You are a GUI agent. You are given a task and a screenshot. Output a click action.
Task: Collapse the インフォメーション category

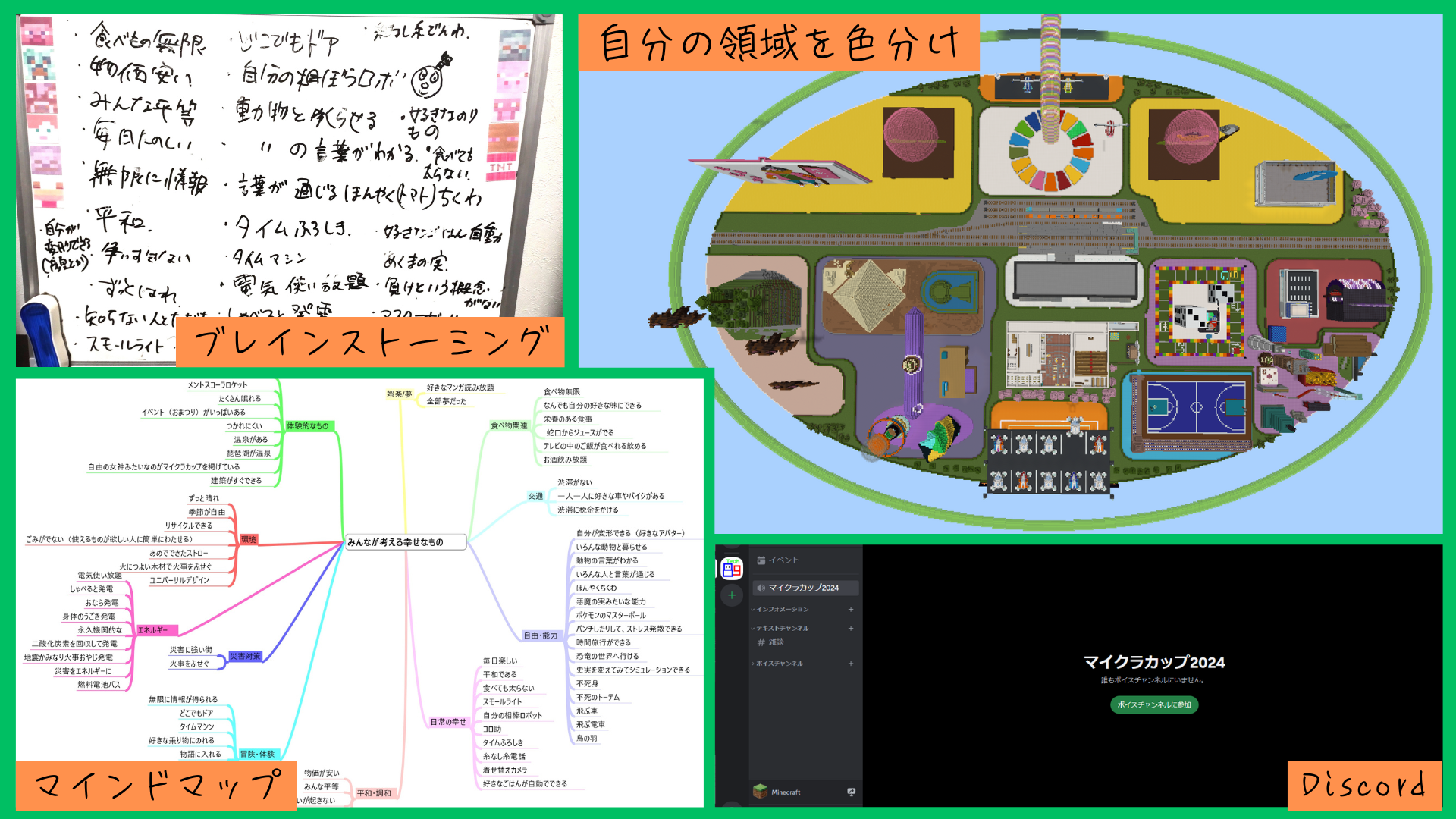coord(780,610)
